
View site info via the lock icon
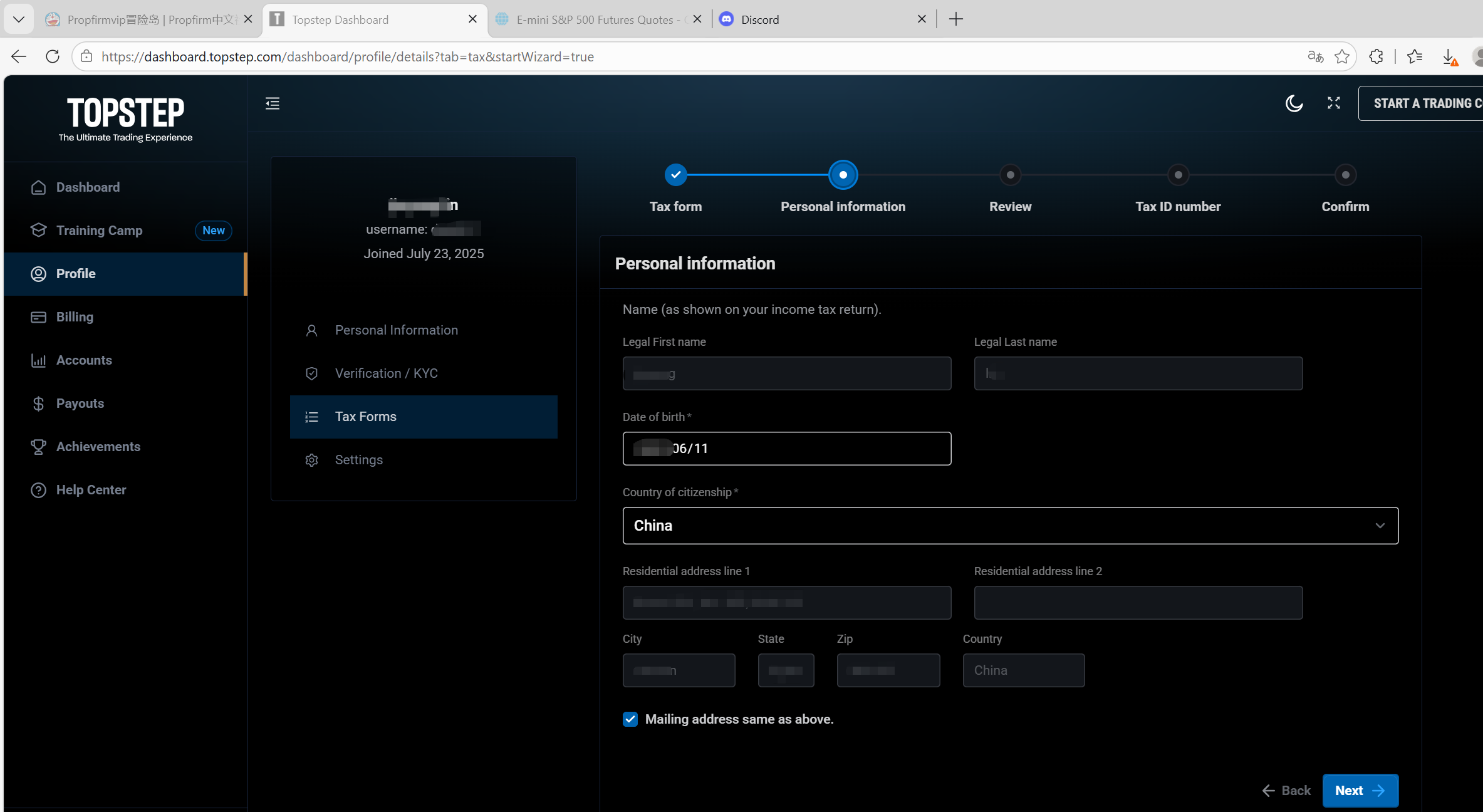pyautogui.click(x=86, y=56)
